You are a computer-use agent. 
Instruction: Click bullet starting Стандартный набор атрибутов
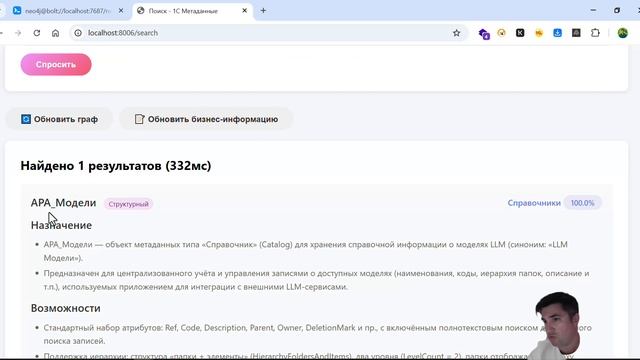click(x=318, y=334)
